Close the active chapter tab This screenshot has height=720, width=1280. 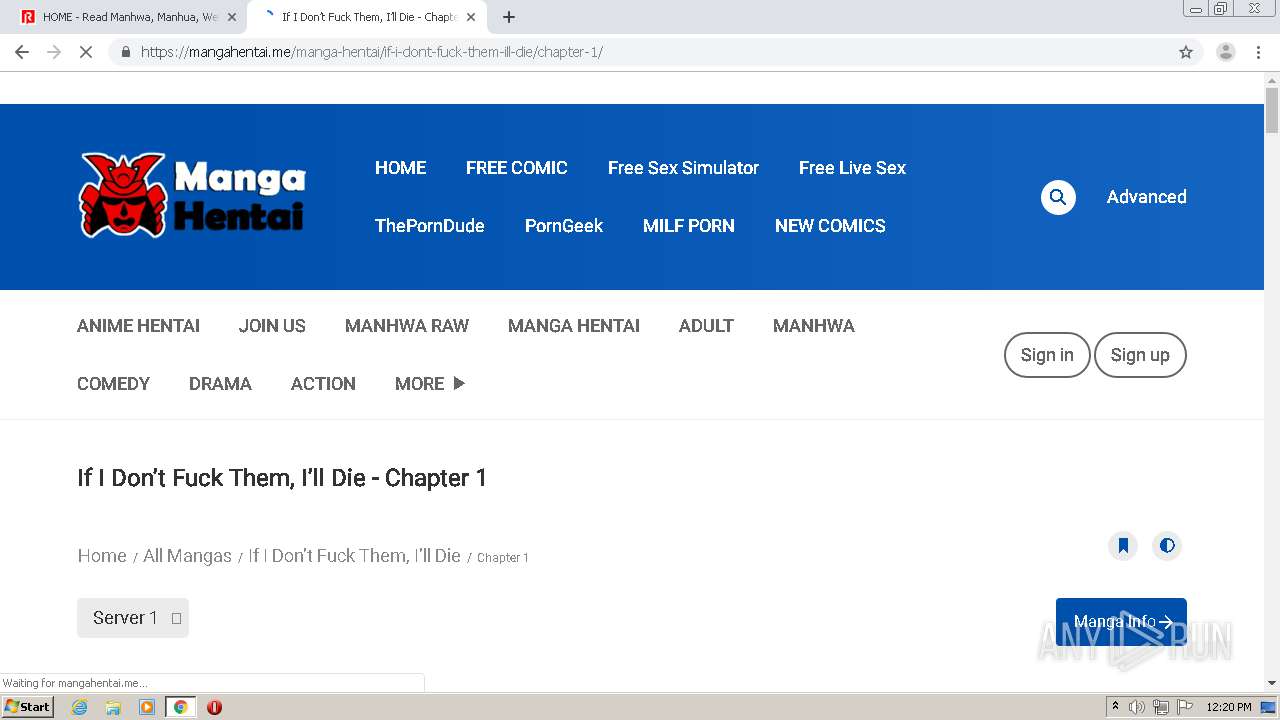coord(471,17)
